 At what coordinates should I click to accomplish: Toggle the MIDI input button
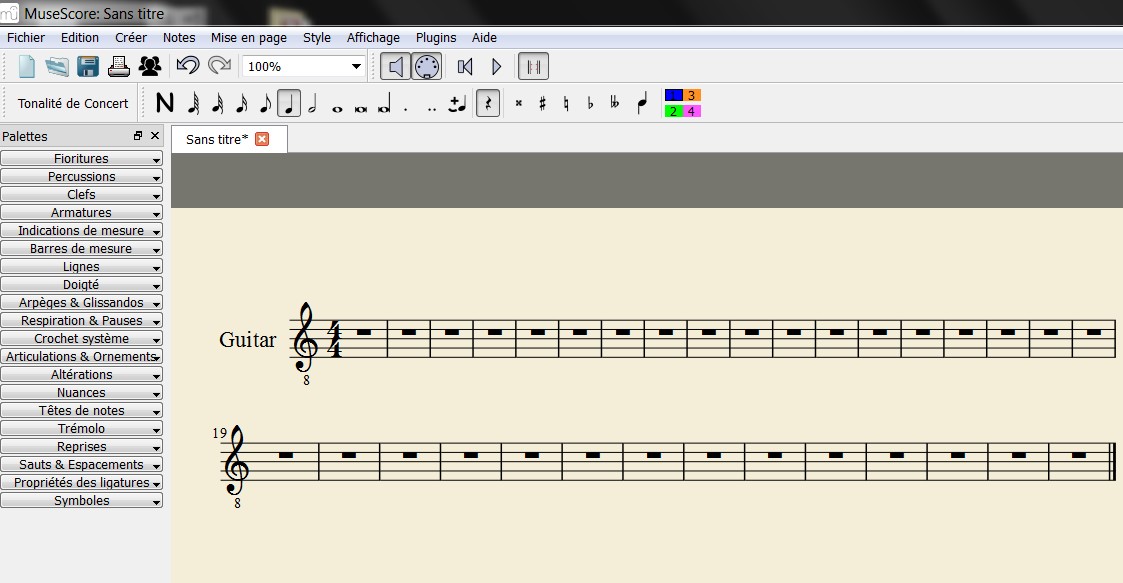pyautogui.click(x=427, y=67)
